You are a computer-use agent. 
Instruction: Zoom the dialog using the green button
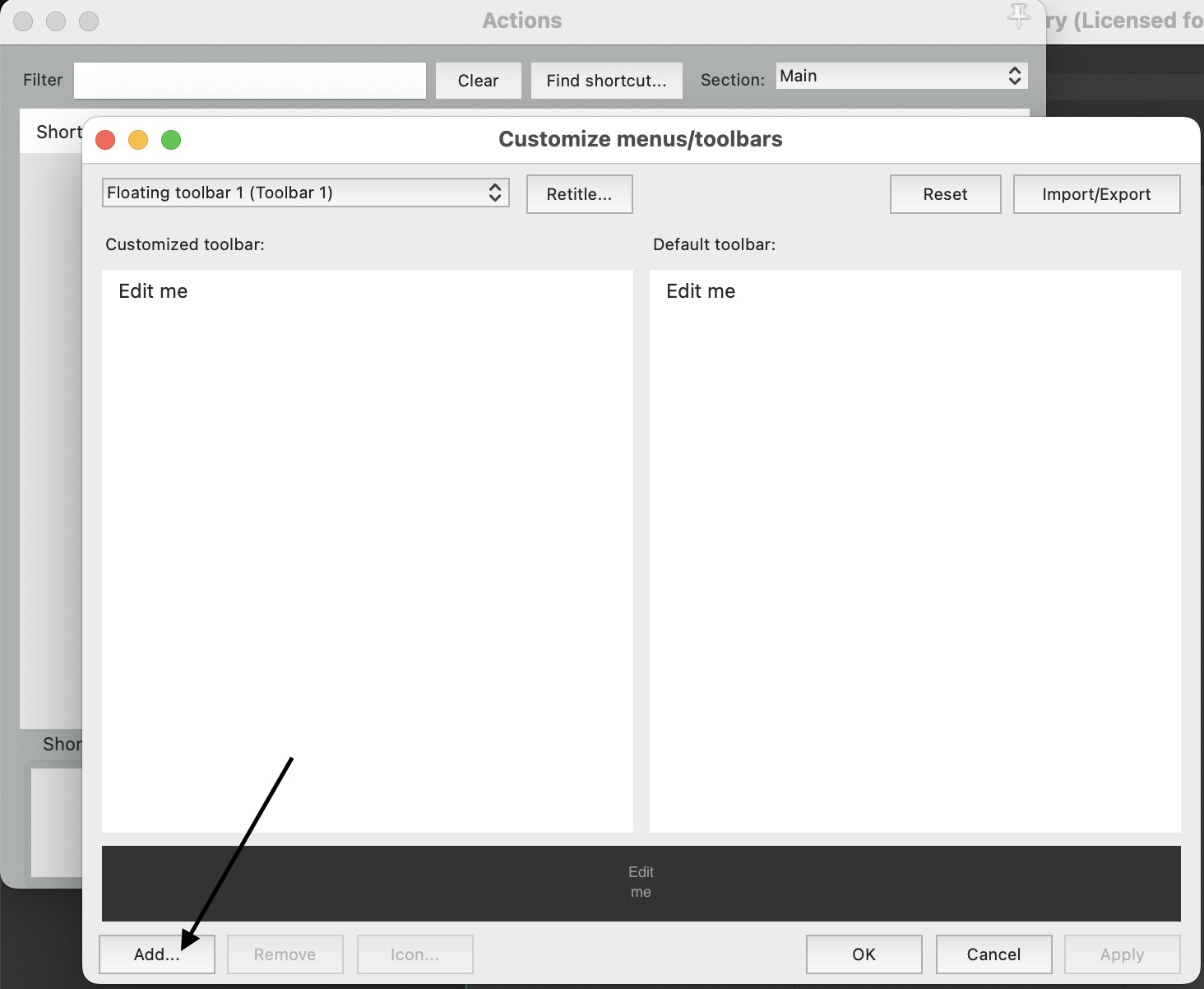tap(171, 140)
